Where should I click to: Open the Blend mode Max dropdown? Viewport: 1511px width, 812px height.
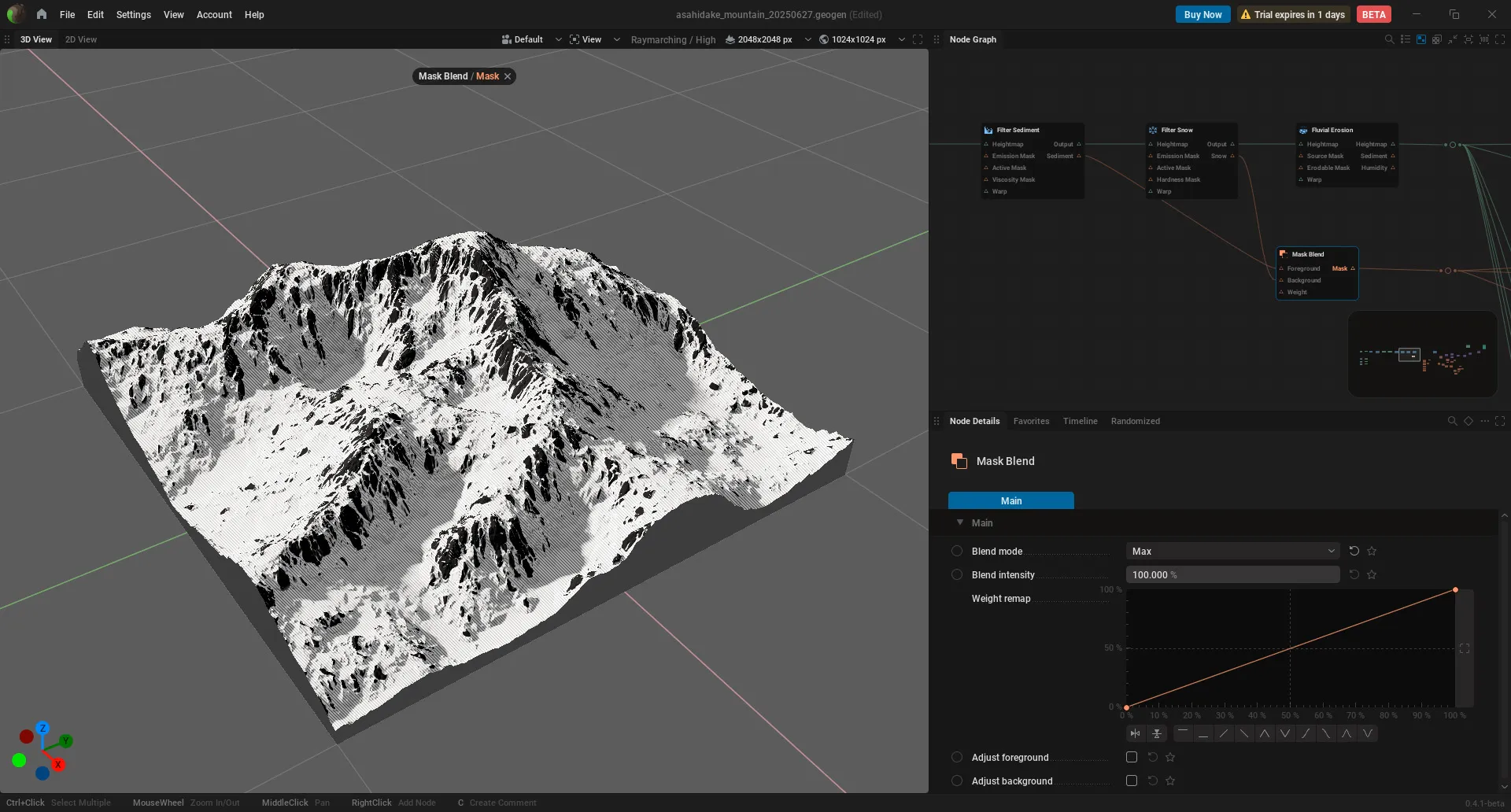click(x=1232, y=551)
